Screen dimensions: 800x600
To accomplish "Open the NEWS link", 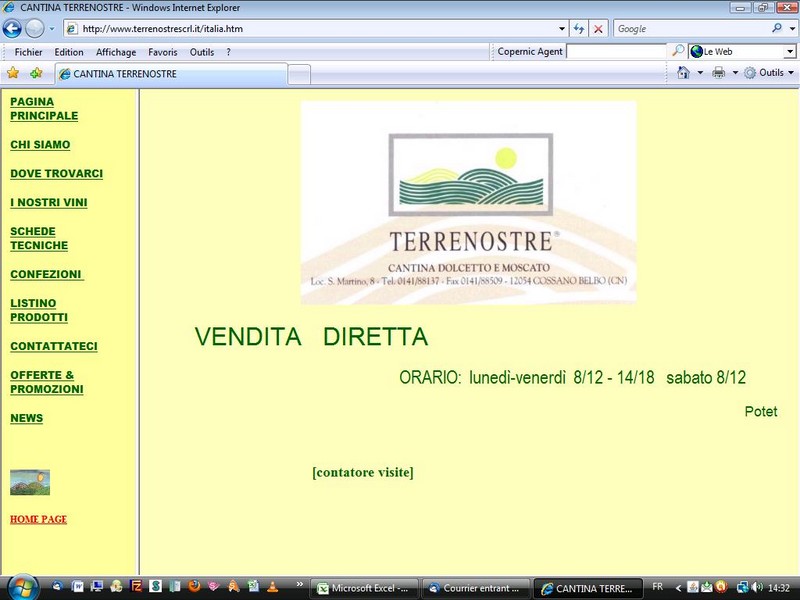I will tap(27, 418).
